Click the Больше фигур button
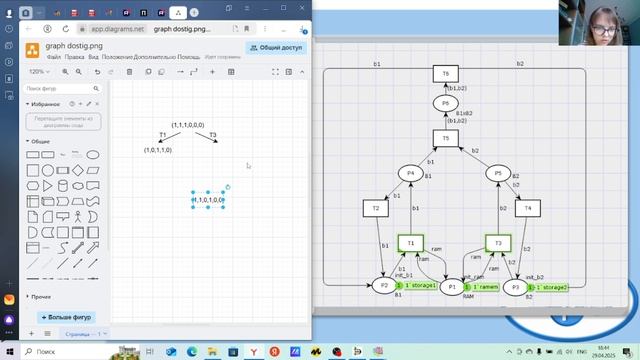The image size is (640, 360). [x=67, y=317]
